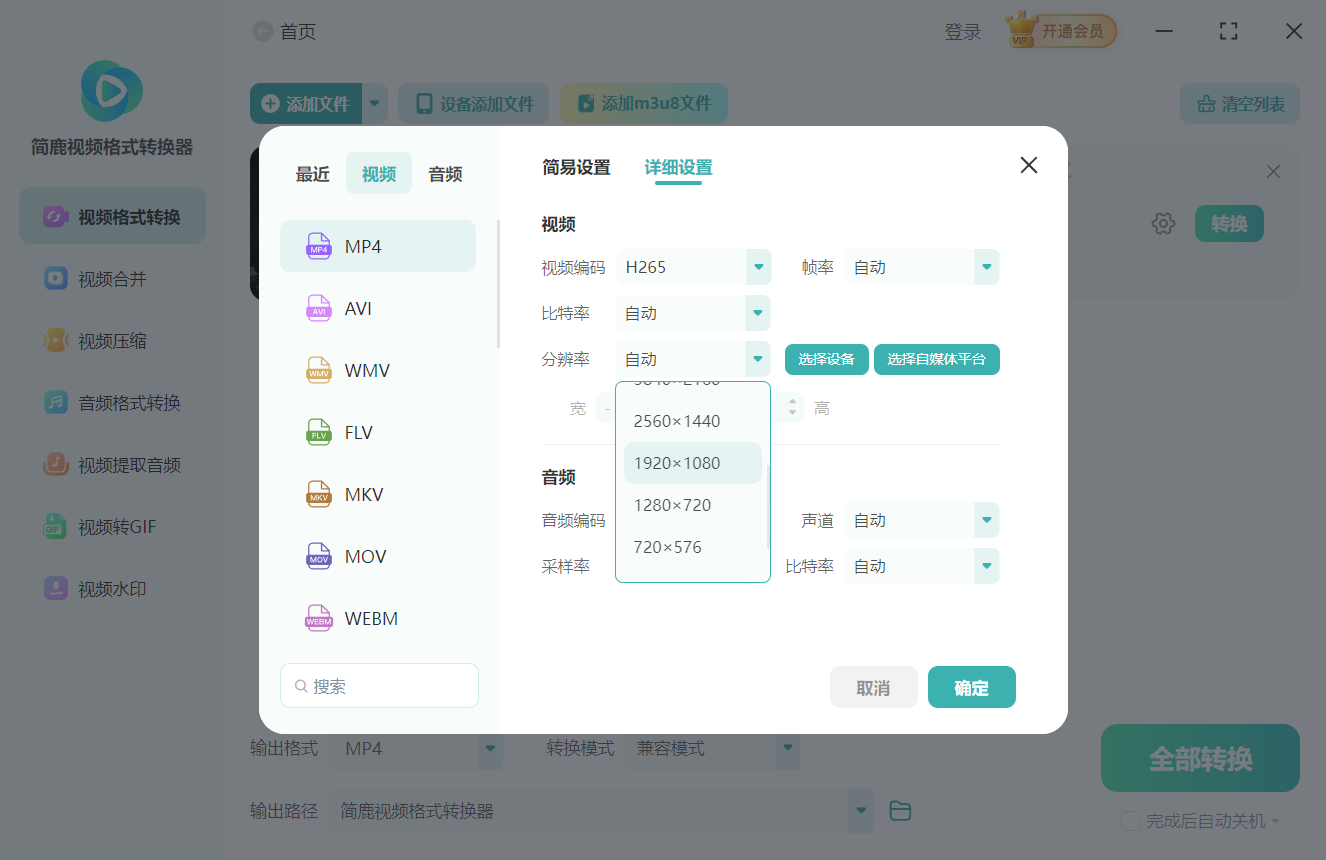Click the MKV format icon
Image resolution: width=1326 pixels, height=860 pixels.
[x=318, y=493]
